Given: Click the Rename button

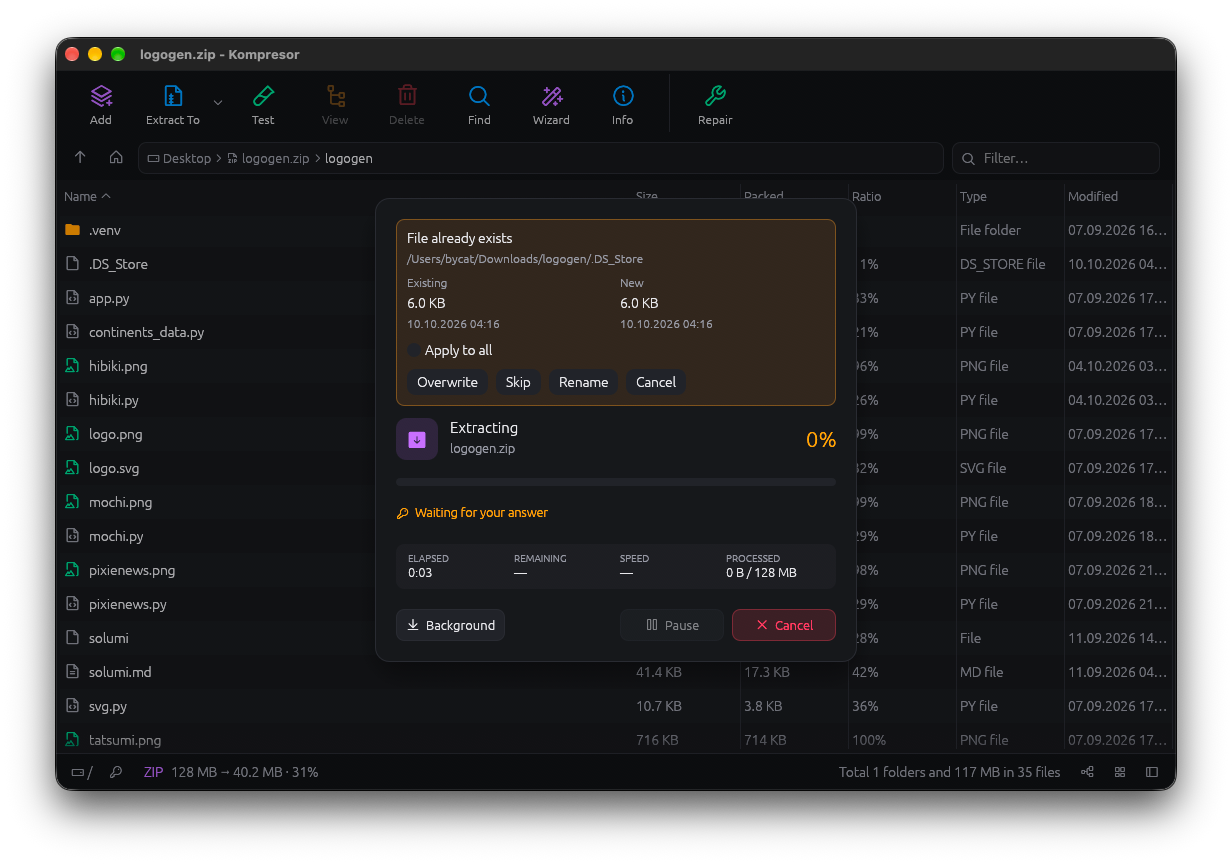Looking at the screenshot, I should (x=584, y=382).
